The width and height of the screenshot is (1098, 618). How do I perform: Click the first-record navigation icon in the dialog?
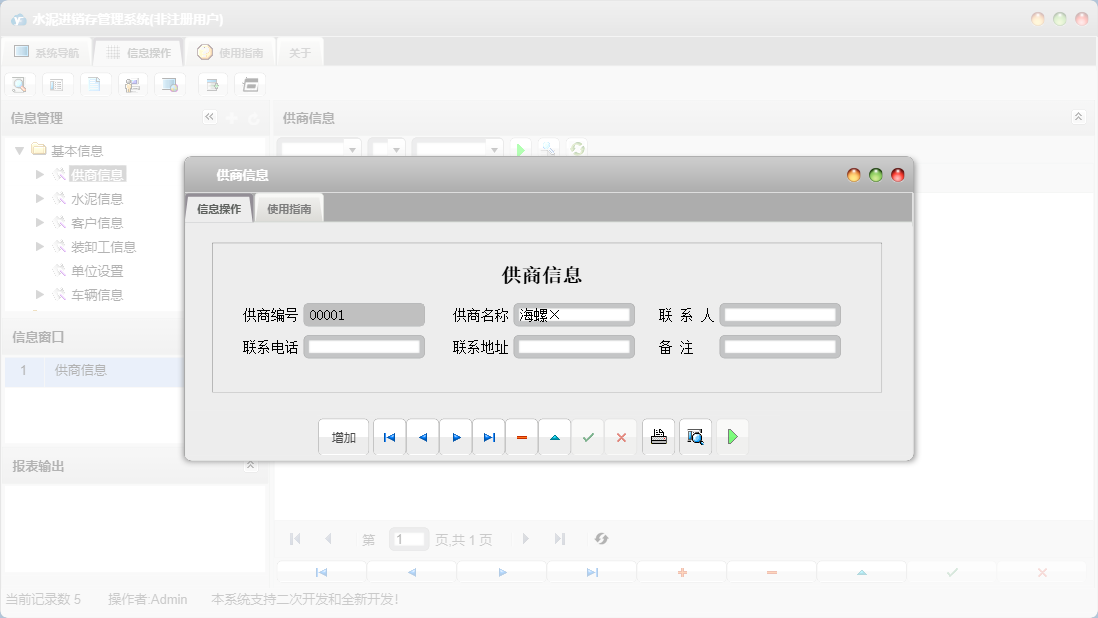[389, 436]
